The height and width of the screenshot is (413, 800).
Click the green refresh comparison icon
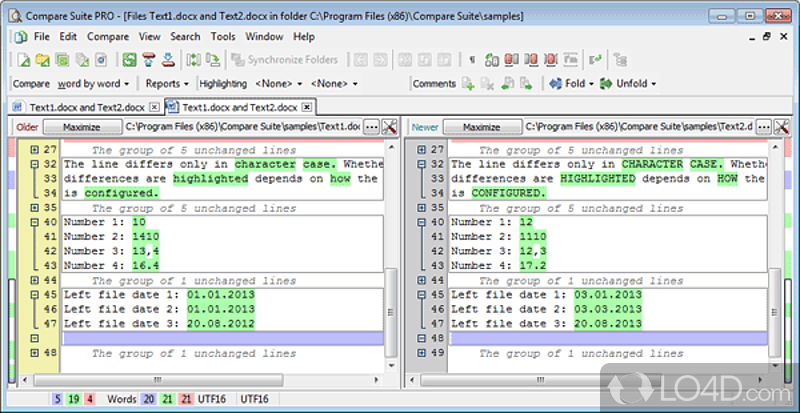[x=130, y=60]
